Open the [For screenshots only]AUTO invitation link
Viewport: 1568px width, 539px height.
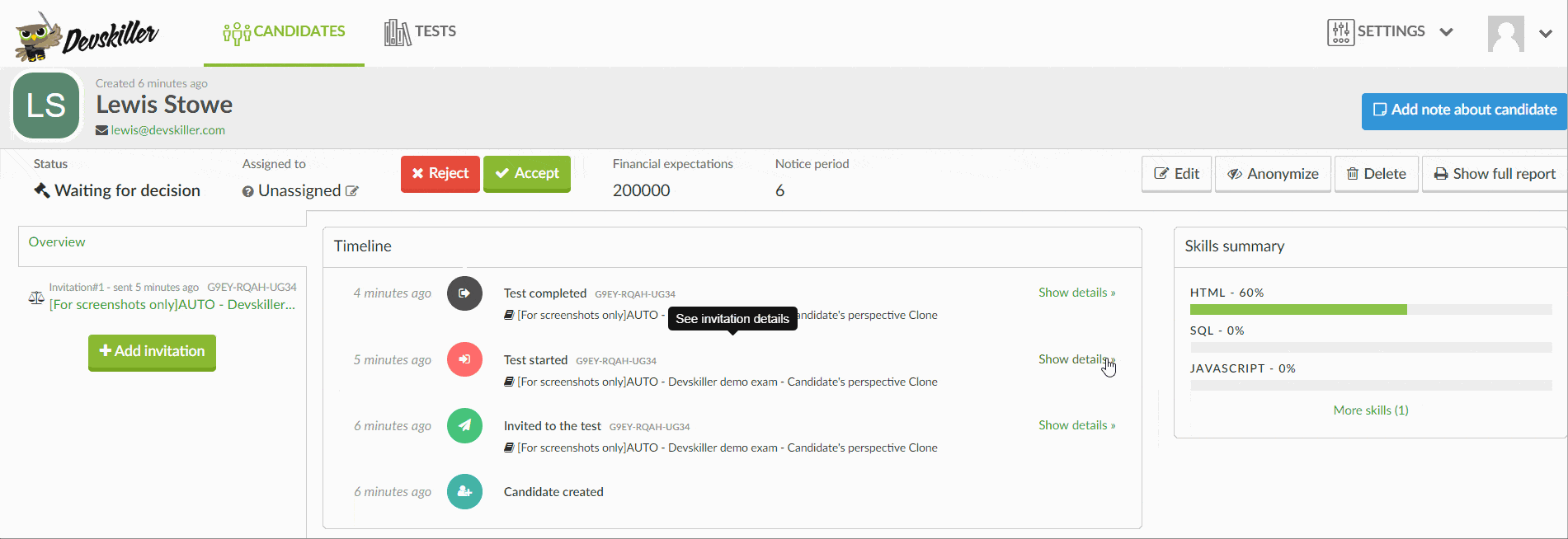pos(172,305)
